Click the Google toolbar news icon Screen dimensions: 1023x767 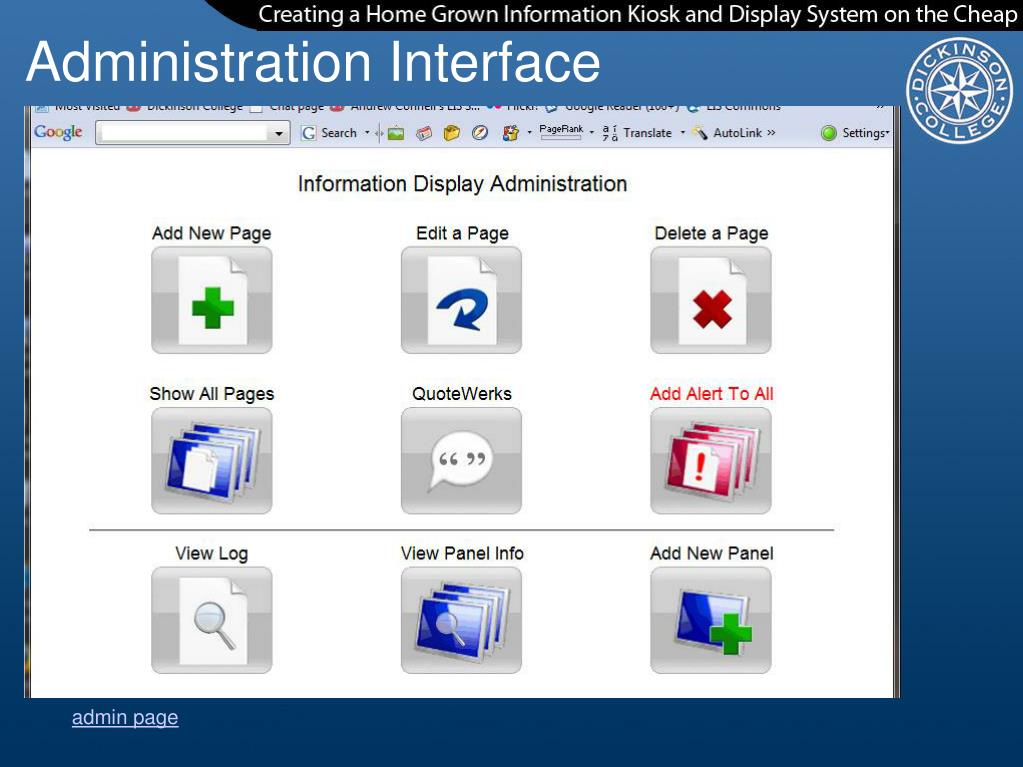pos(424,133)
